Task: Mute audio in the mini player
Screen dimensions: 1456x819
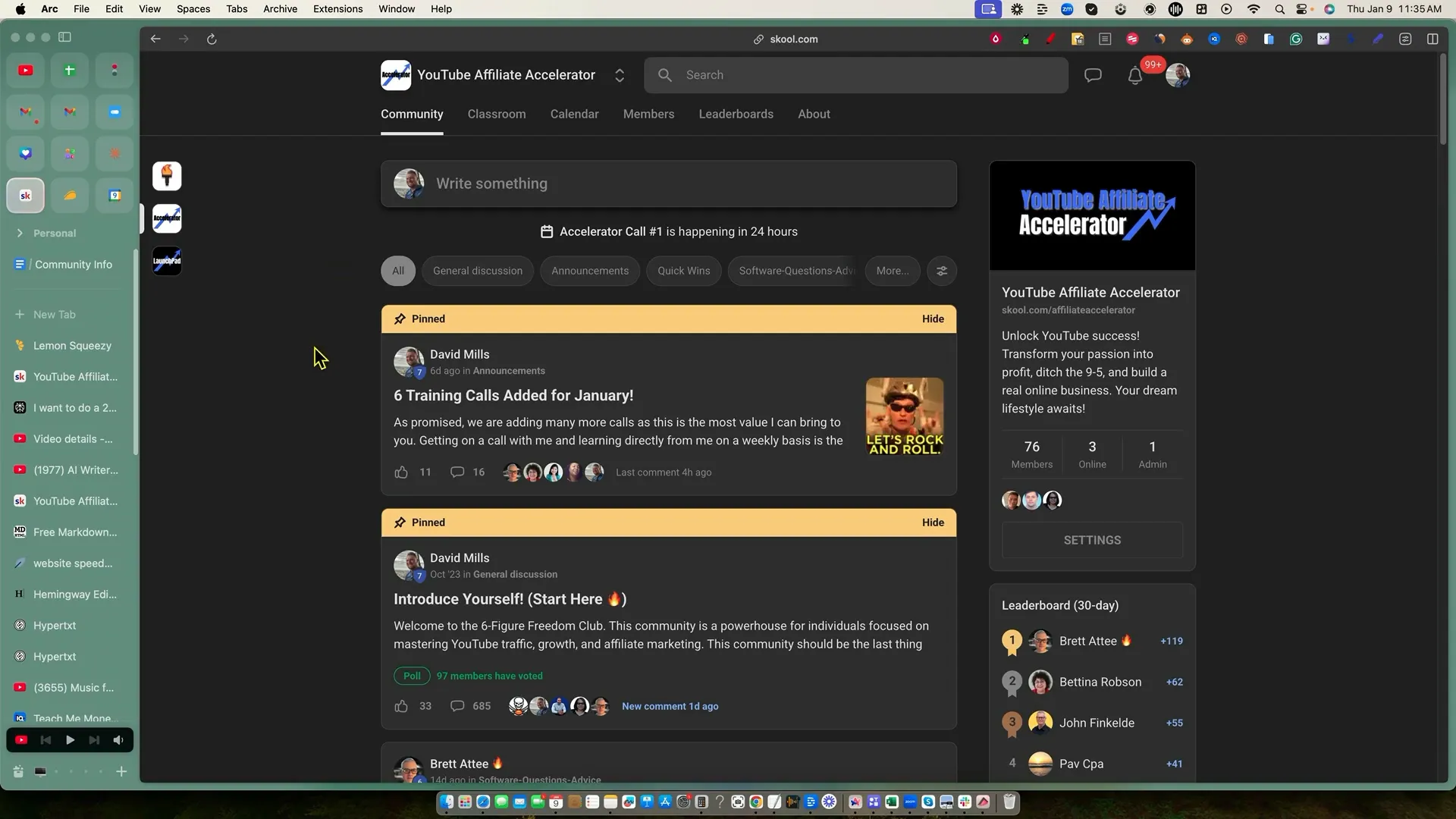Action: coord(118,740)
